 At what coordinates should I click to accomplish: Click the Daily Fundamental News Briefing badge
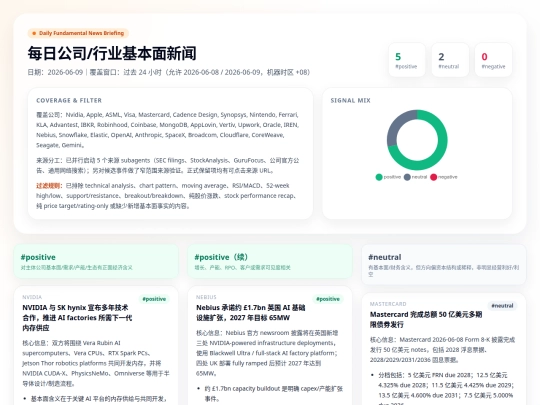pyautogui.click(x=78, y=33)
